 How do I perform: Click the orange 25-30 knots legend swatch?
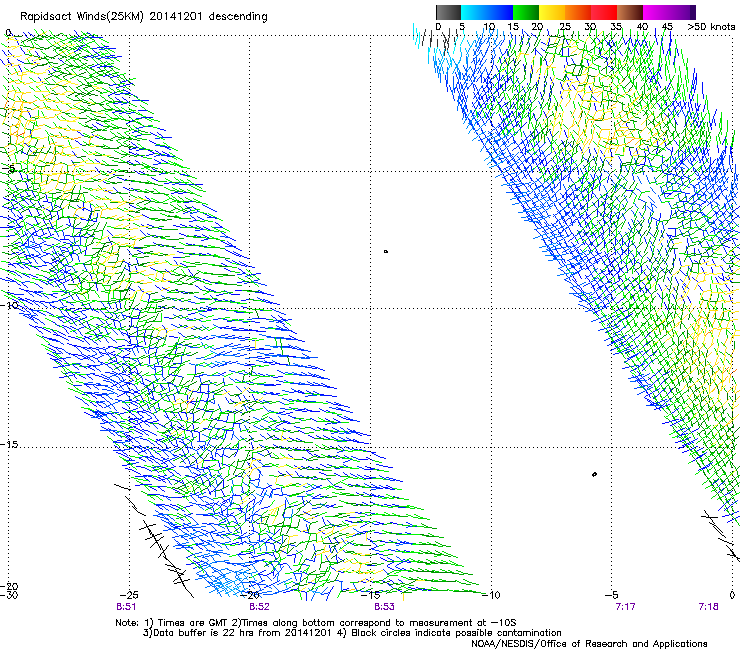pyautogui.click(x=578, y=12)
